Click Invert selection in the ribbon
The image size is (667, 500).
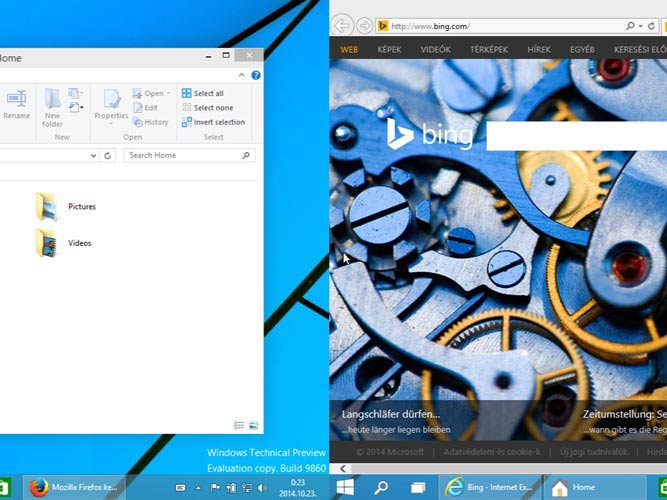[x=214, y=122]
